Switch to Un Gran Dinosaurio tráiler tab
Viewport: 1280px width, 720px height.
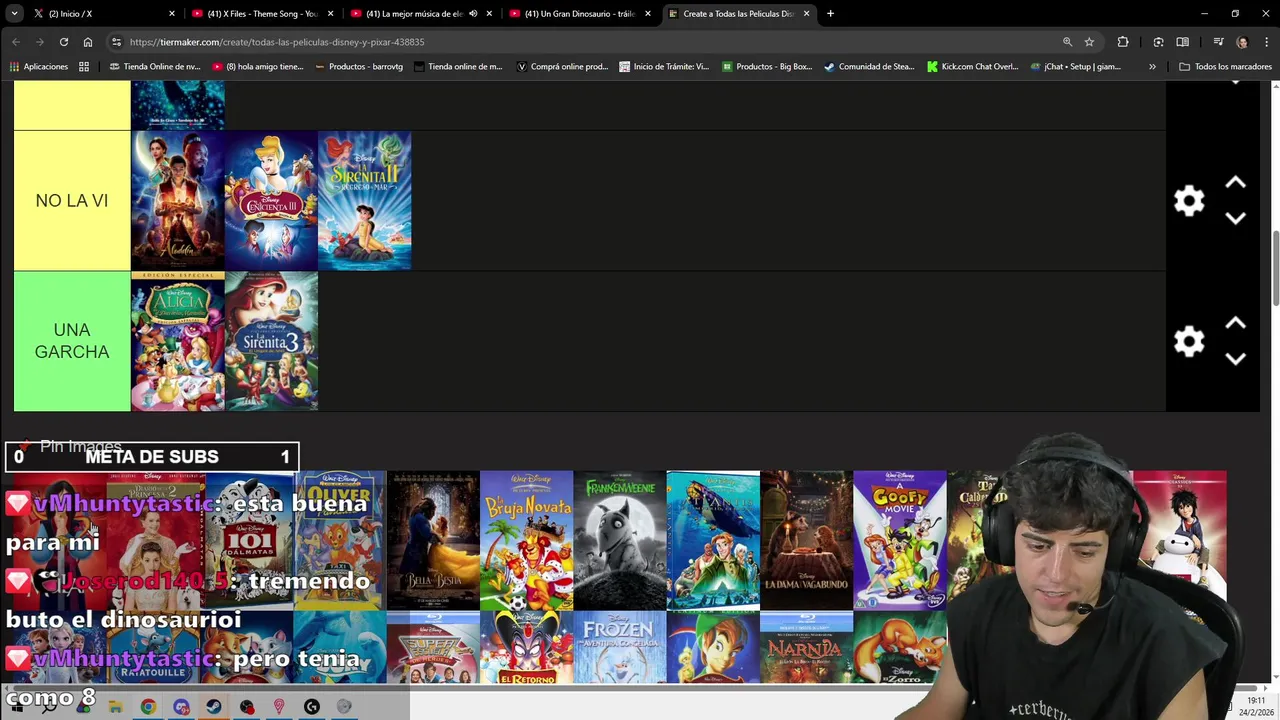pyautogui.click(x=580, y=14)
